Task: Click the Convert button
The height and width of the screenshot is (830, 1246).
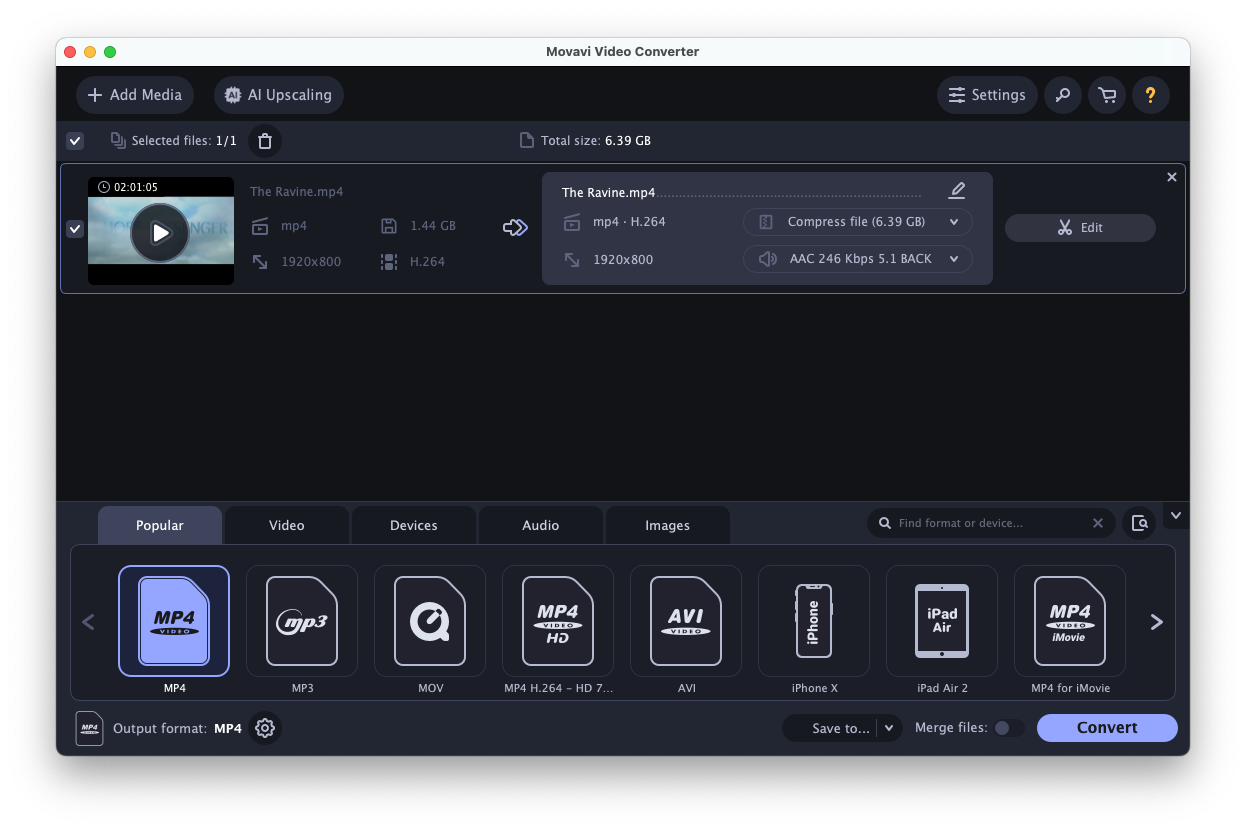Action: pos(1107,728)
